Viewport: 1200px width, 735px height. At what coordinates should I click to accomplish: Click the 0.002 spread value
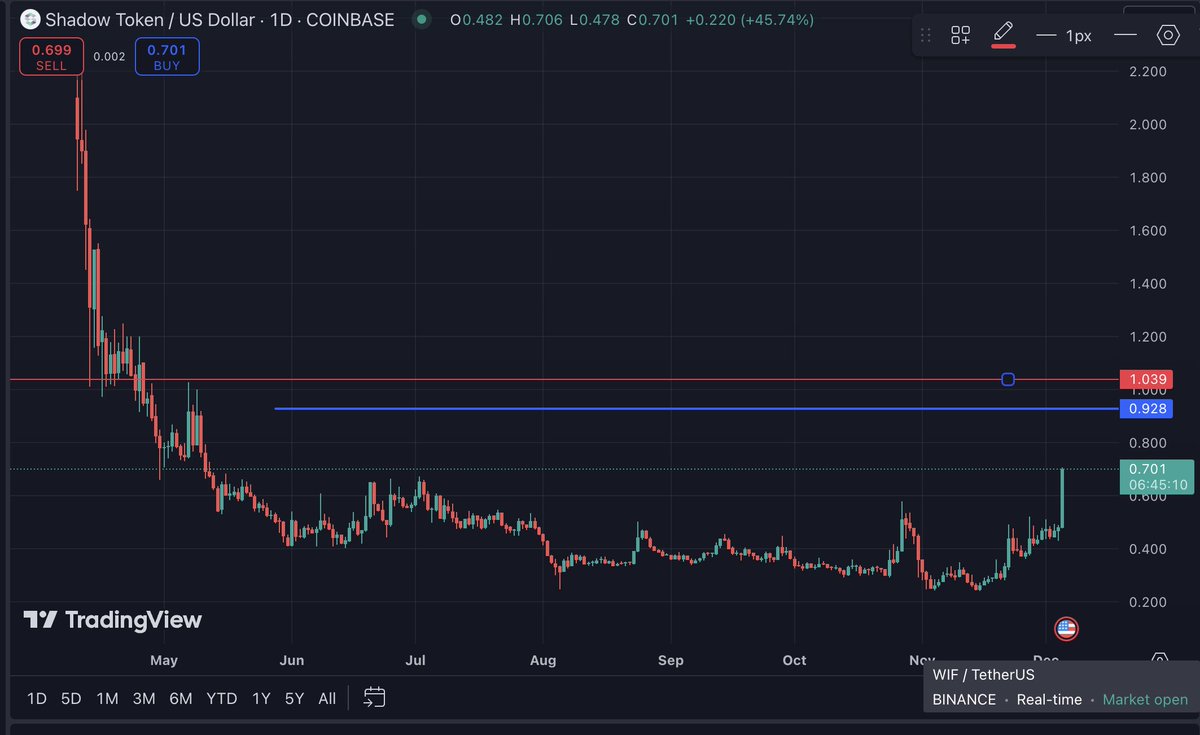pos(109,57)
